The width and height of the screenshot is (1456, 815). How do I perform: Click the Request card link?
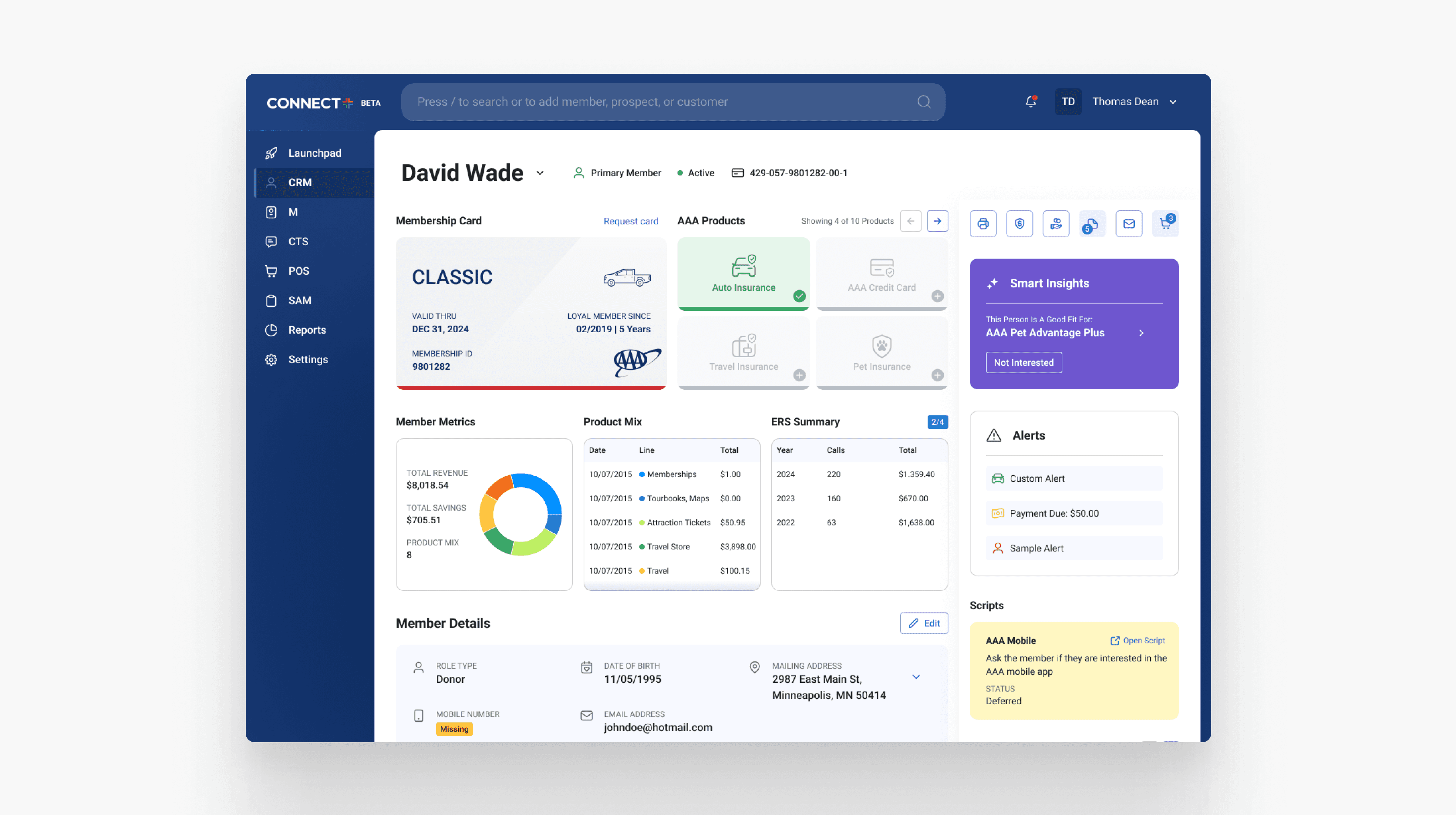(x=630, y=221)
